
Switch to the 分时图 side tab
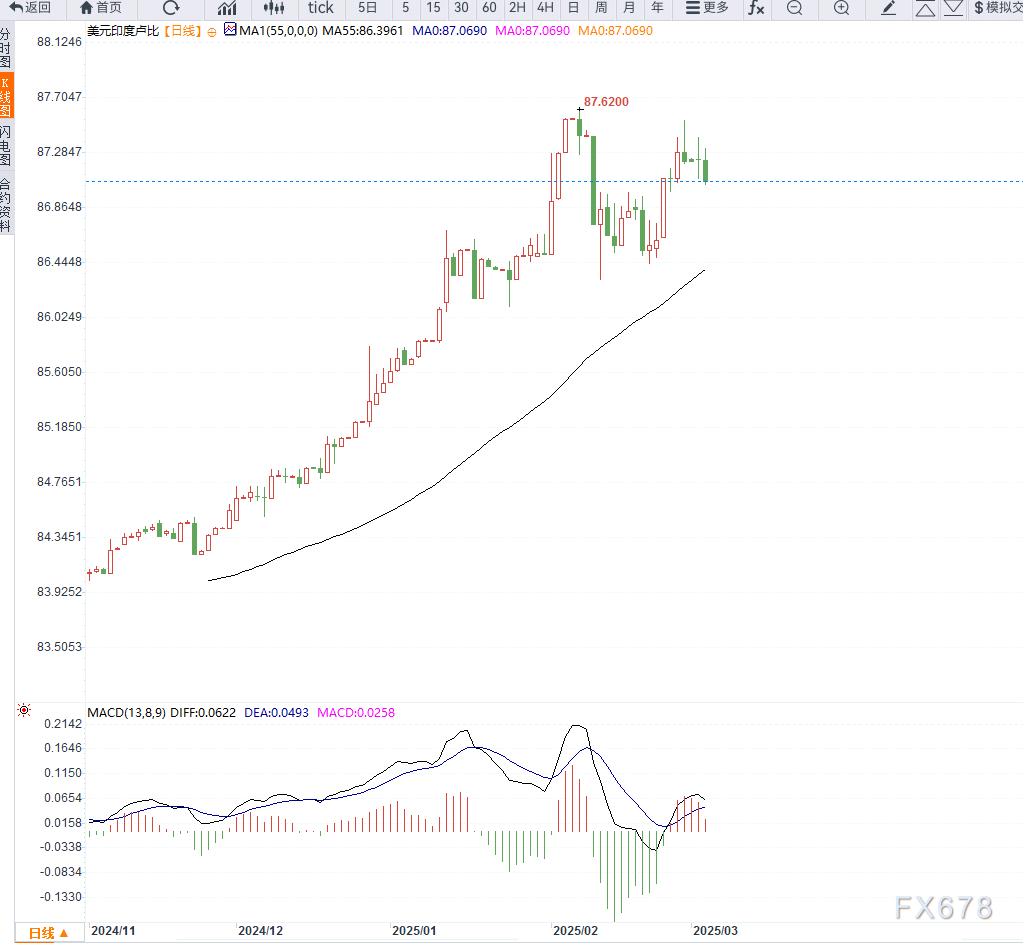(5, 48)
